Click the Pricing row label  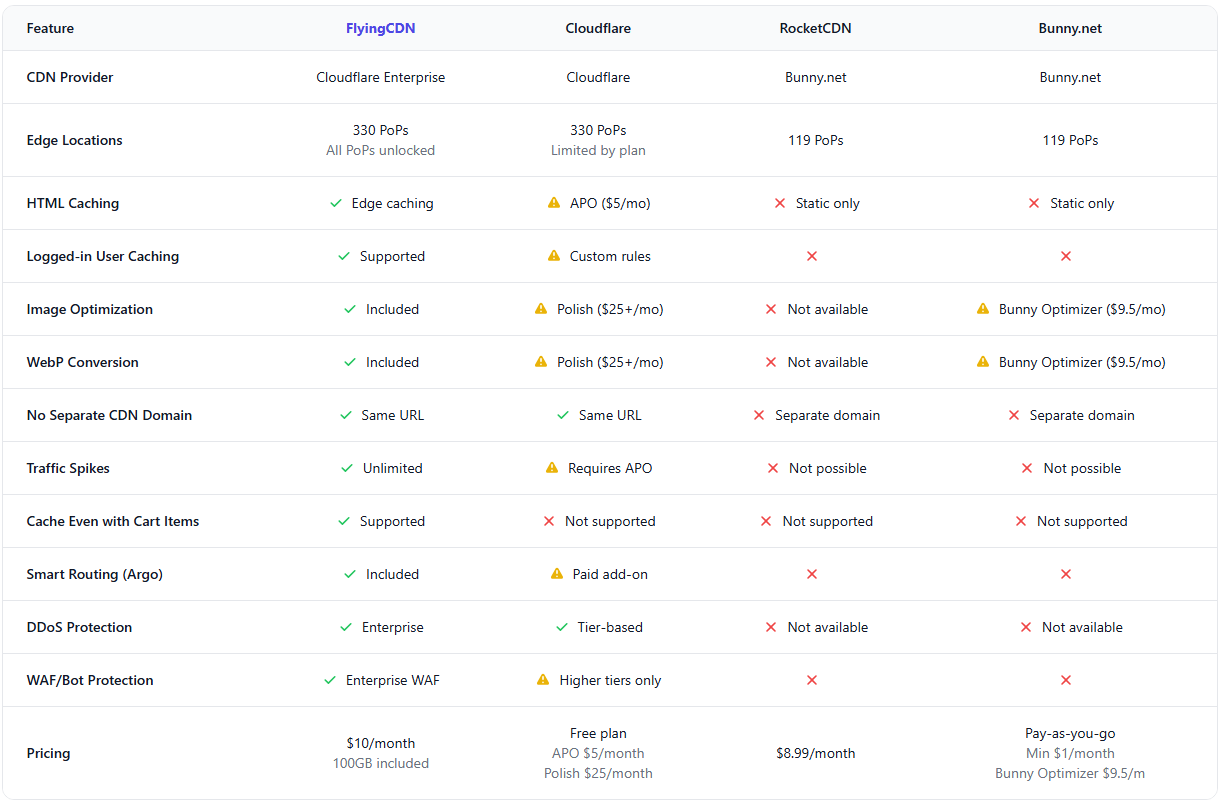coord(48,753)
